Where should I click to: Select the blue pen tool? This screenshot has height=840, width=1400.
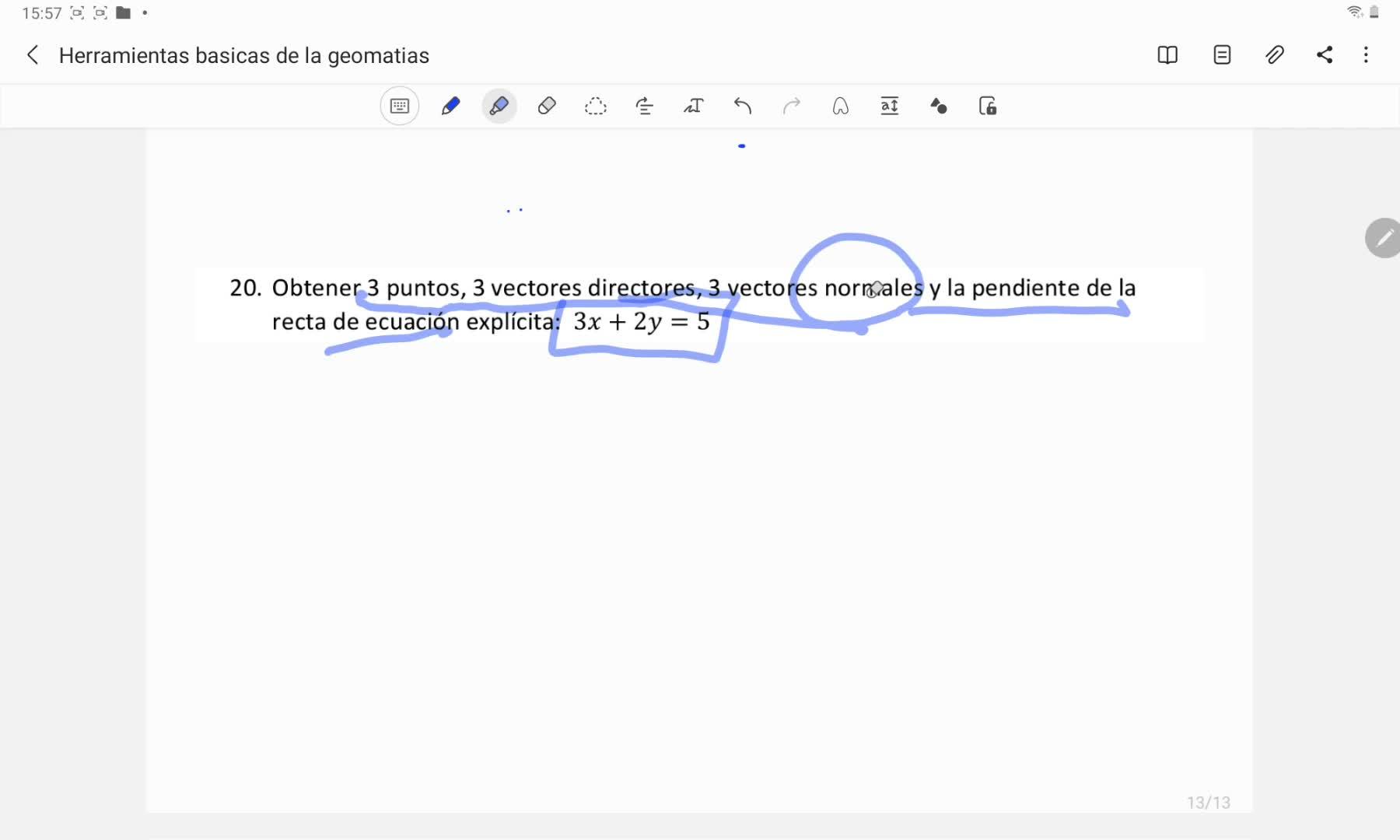(450, 106)
